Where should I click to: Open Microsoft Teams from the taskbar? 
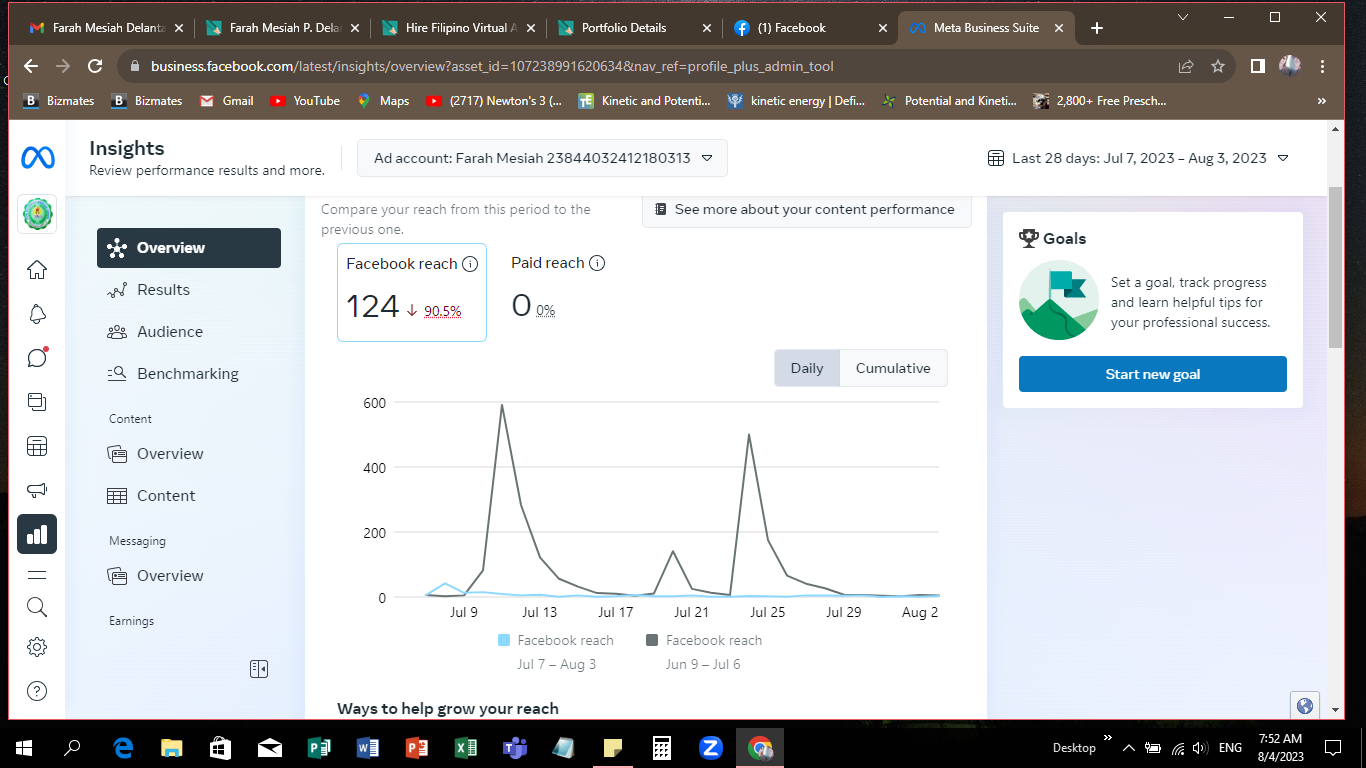coord(515,747)
